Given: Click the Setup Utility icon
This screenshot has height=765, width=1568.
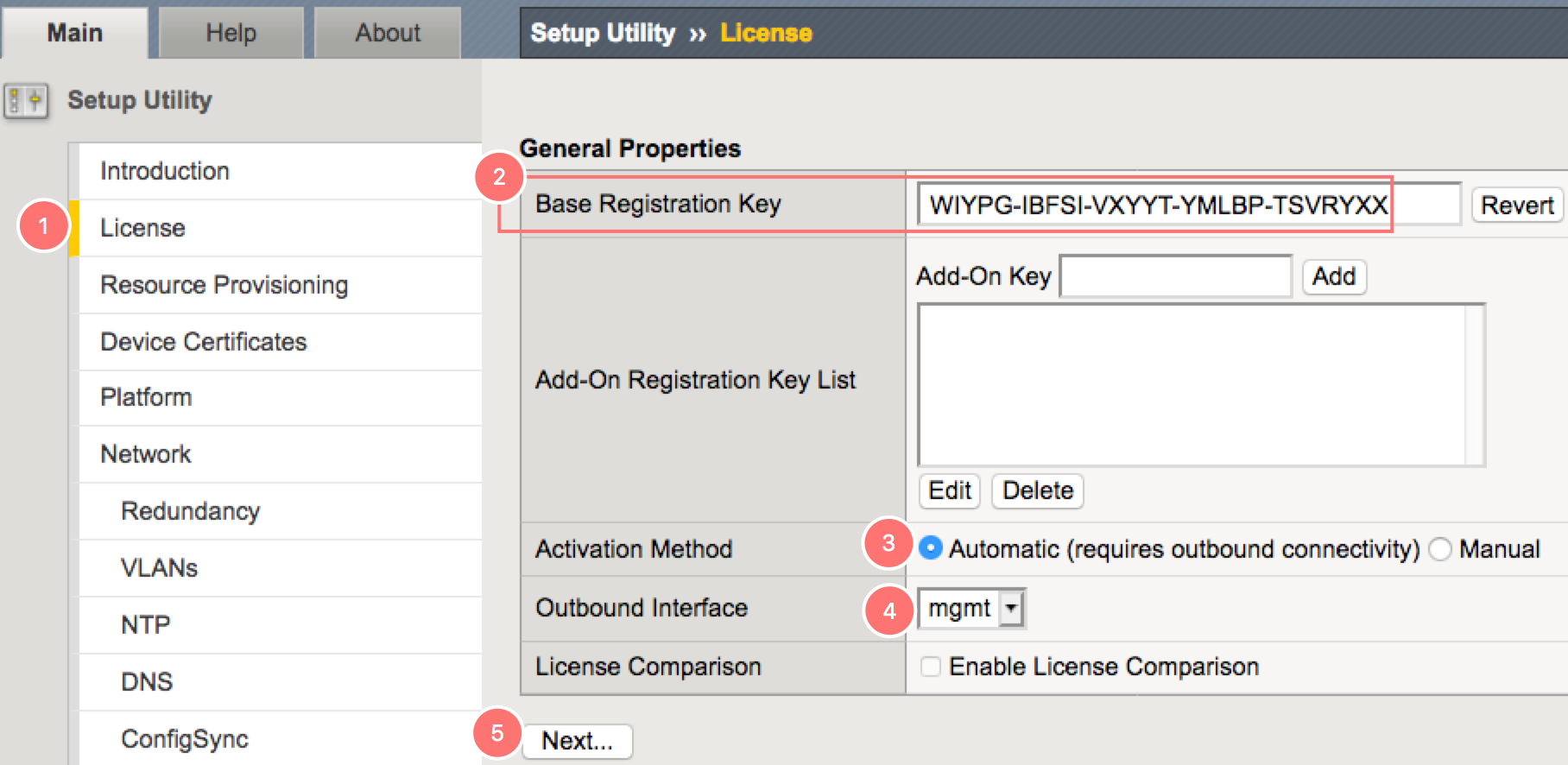Looking at the screenshot, I should (x=26, y=100).
